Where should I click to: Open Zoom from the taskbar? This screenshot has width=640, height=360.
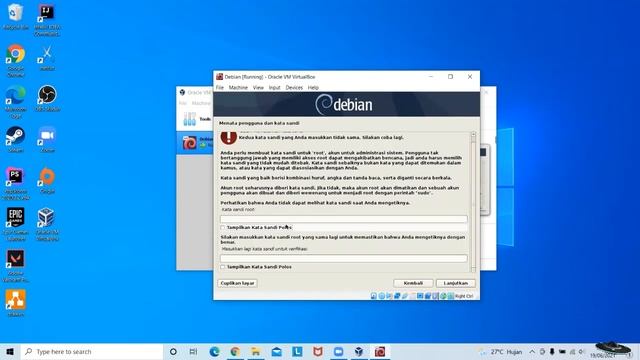[x=338, y=351]
